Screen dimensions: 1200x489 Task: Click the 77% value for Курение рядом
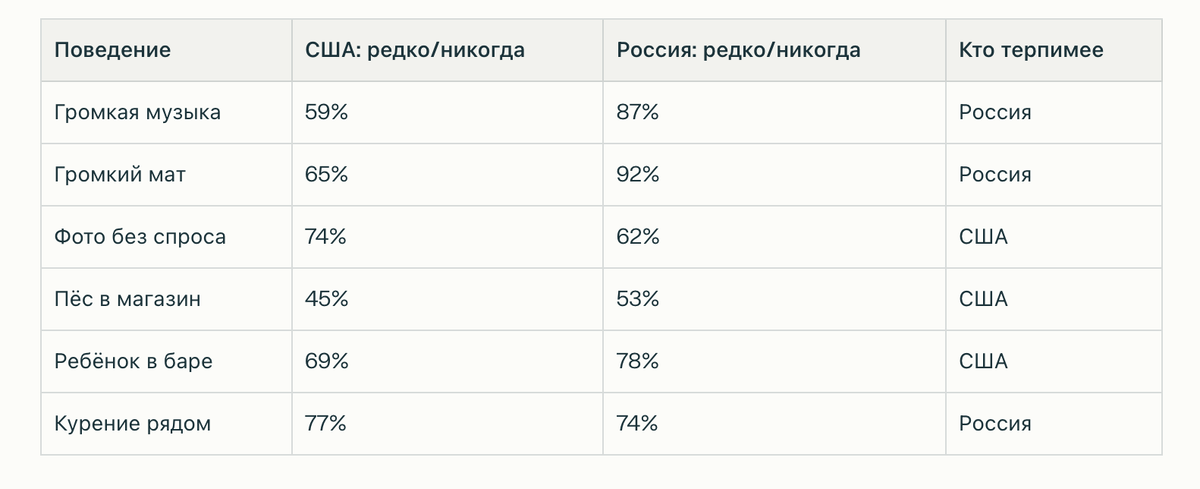click(x=325, y=424)
